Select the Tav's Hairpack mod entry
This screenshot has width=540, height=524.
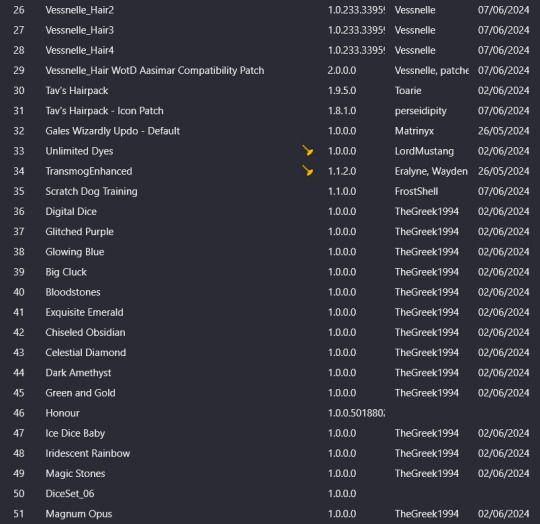pos(270,91)
